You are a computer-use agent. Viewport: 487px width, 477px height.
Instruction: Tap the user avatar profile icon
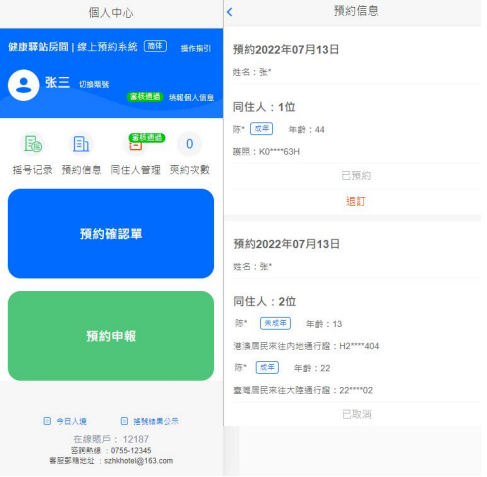pos(24,85)
